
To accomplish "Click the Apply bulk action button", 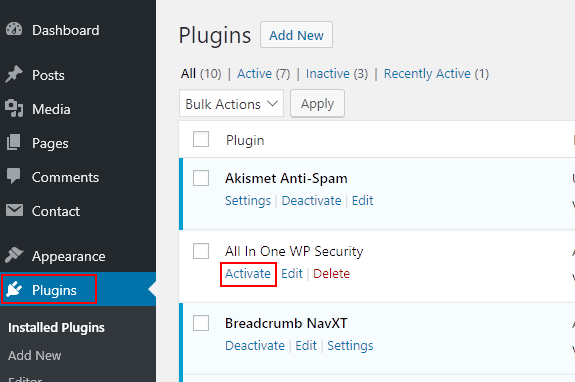I will tap(317, 104).
